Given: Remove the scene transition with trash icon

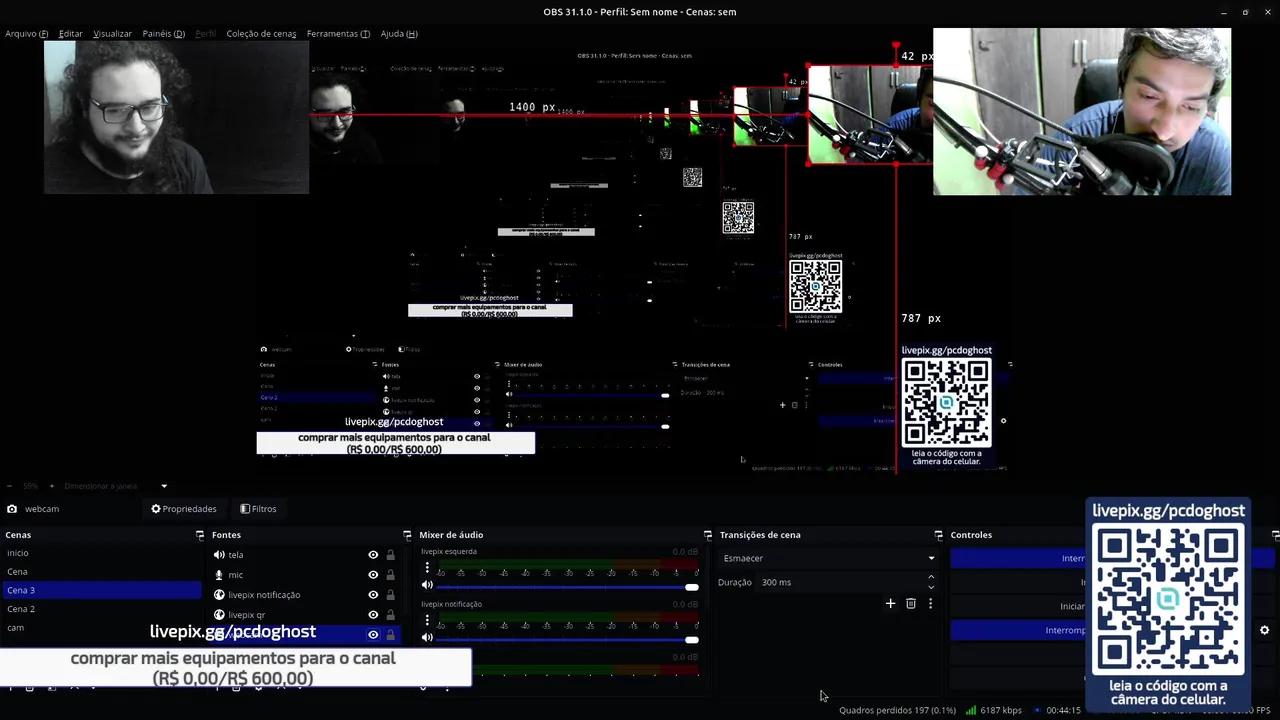Looking at the screenshot, I should (910, 603).
